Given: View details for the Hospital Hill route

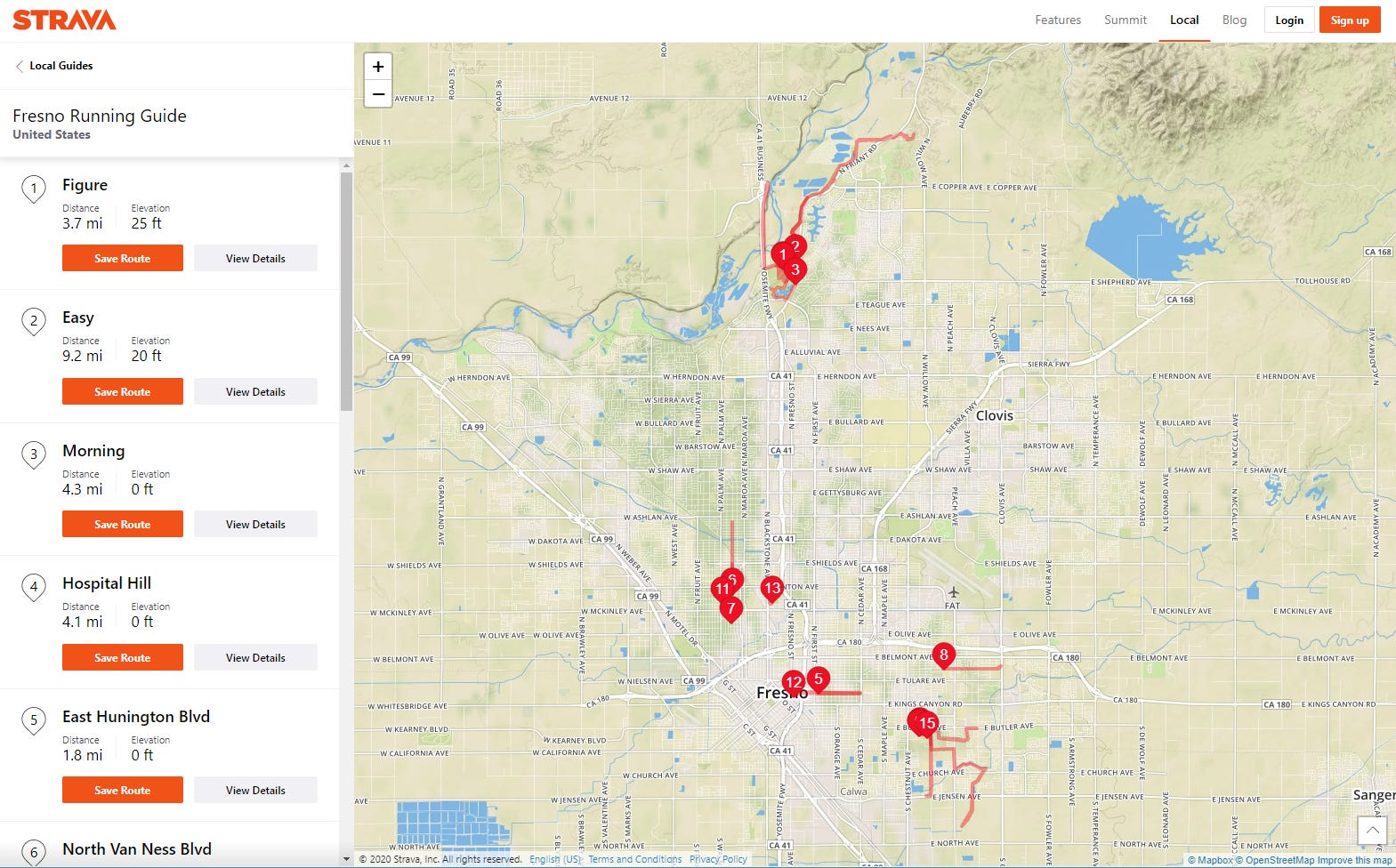Looking at the screenshot, I should 255,657.
